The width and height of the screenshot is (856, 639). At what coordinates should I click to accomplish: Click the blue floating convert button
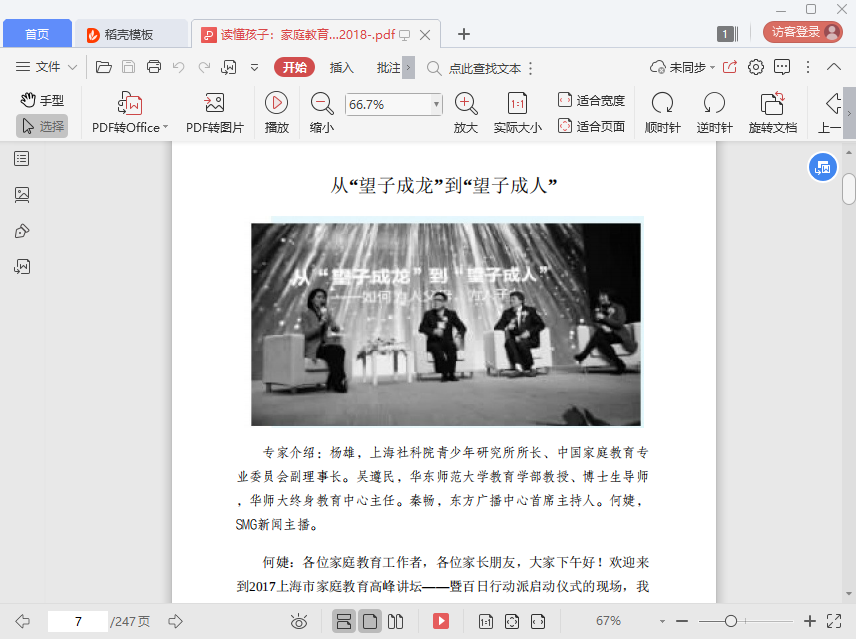click(822, 168)
